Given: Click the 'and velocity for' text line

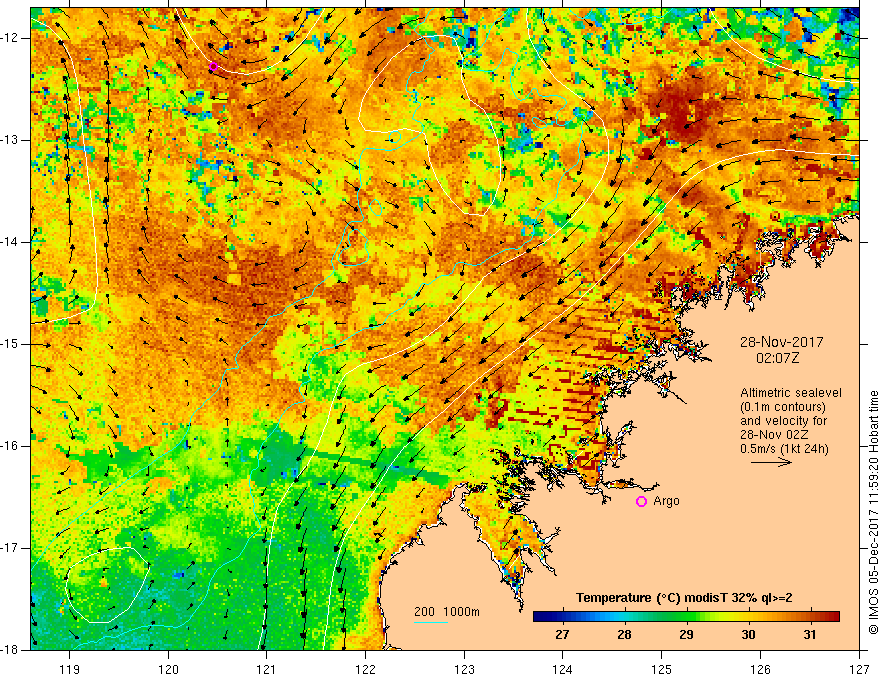Looking at the screenshot, I should tap(783, 421).
